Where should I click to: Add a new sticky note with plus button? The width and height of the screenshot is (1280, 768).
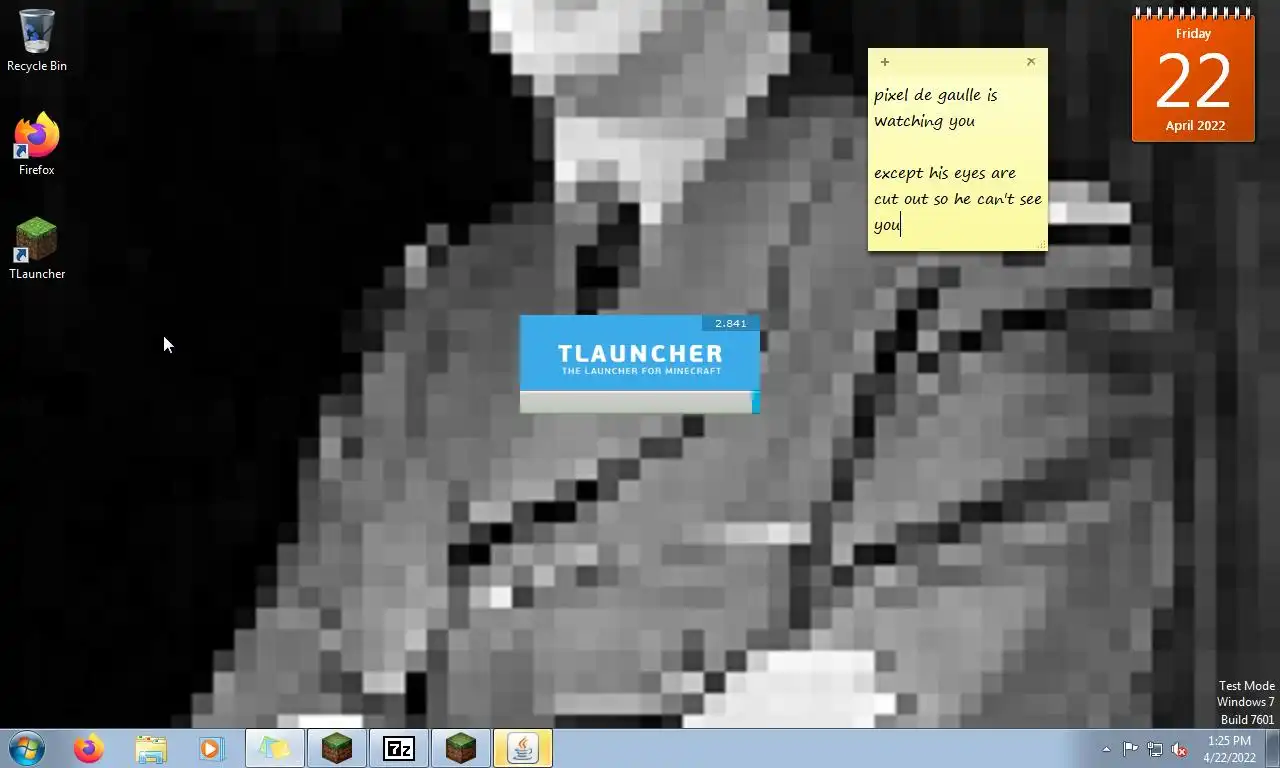885,62
